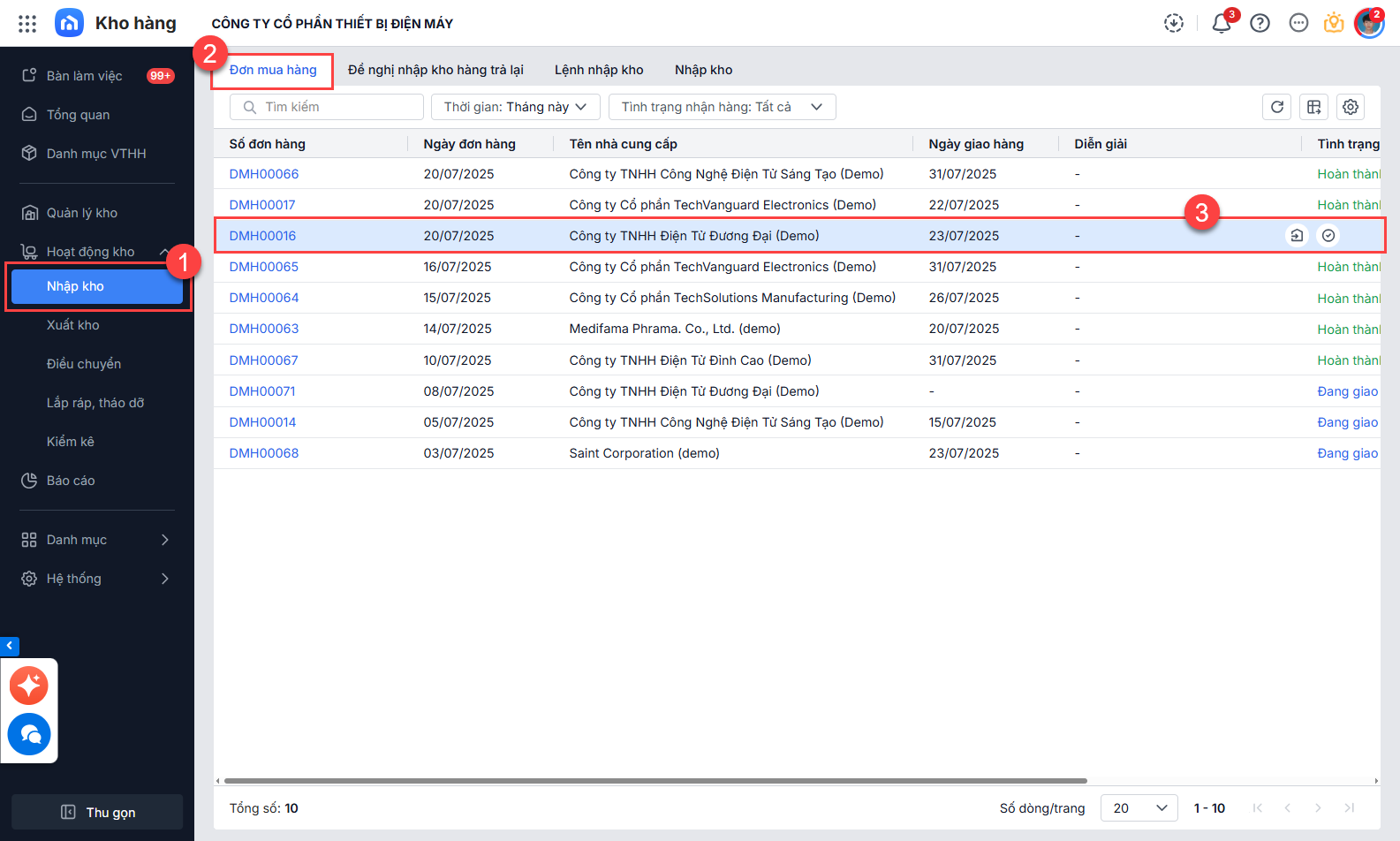Click the refresh list icon

click(1277, 107)
